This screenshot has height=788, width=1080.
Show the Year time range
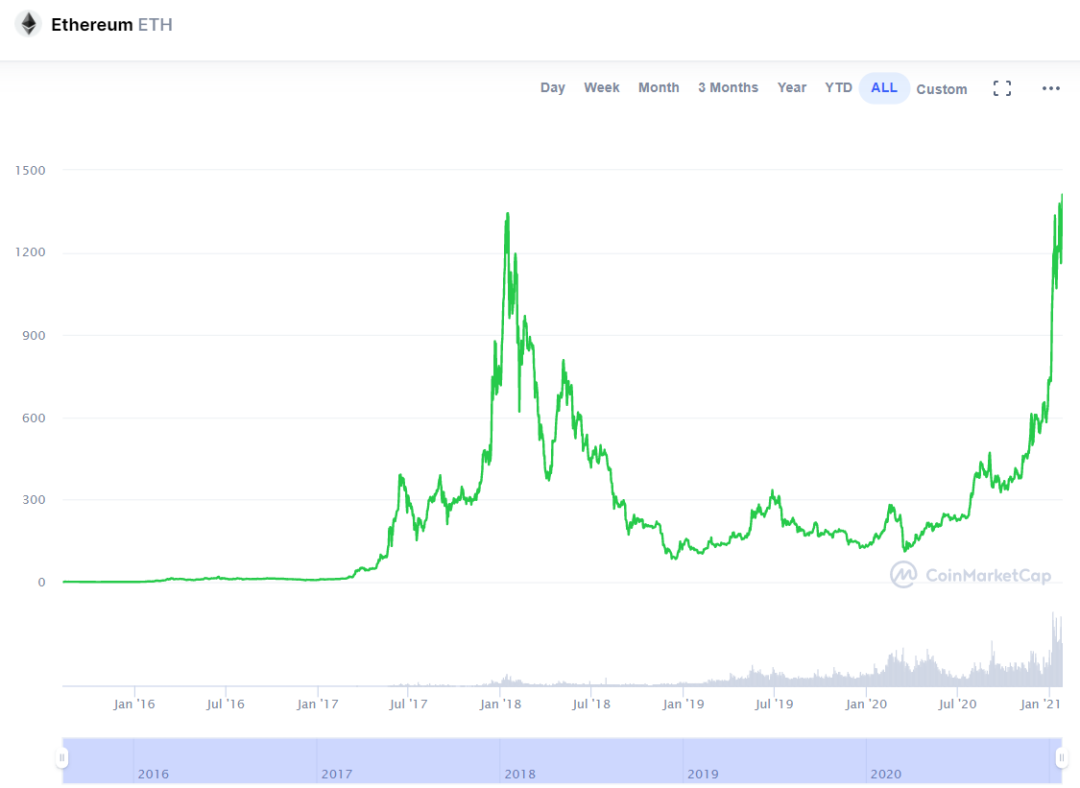[x=791, y=87]
